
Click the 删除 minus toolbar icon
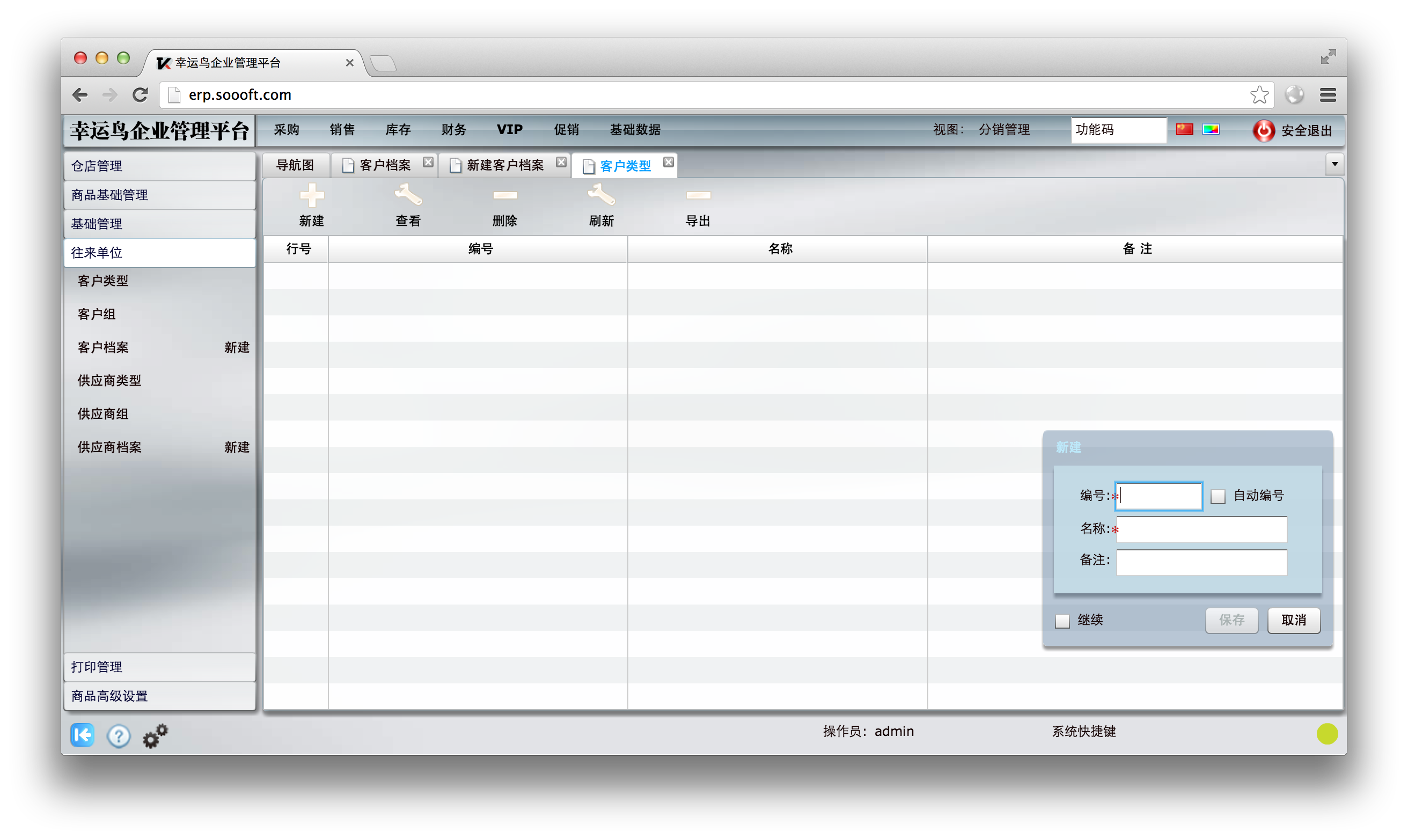505,195
